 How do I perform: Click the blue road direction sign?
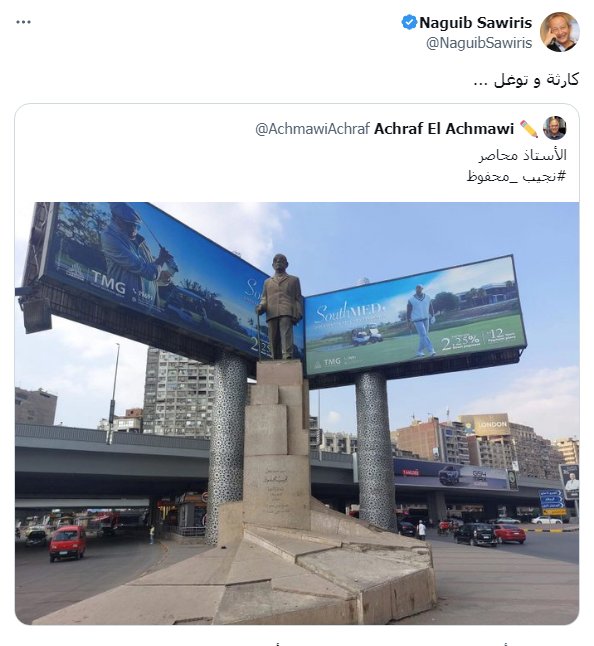click(x=552, y=501)
